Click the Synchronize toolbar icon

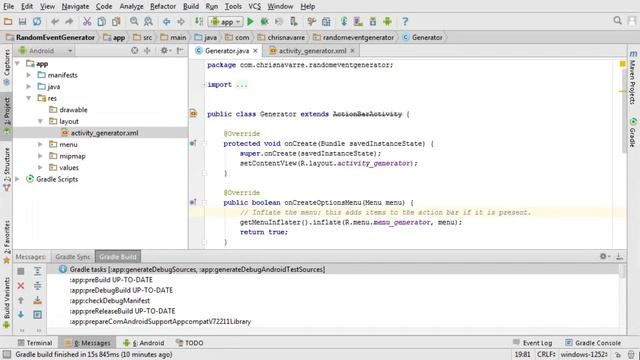click(37, 22)
